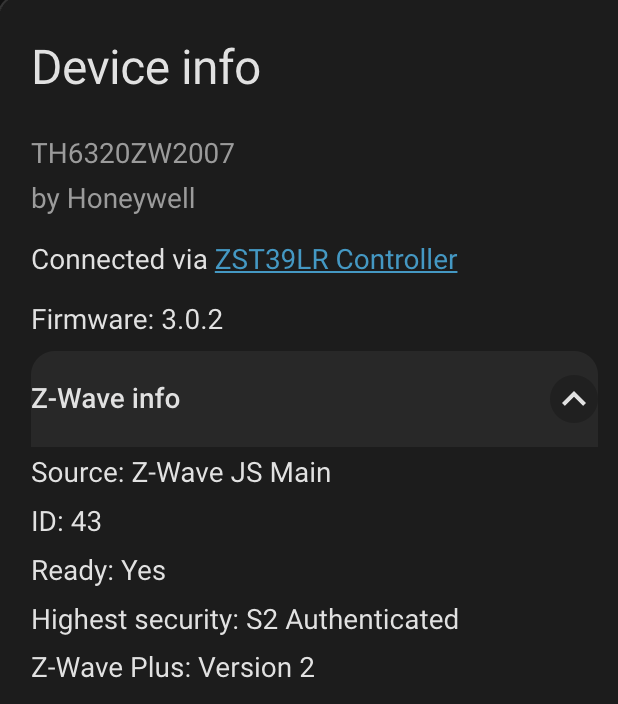Viewport: 618px width, 704px height.
Task: Click the blank middle of the Z-Wave info header bar
Action: pyautogui.click(x=360, y=399)
